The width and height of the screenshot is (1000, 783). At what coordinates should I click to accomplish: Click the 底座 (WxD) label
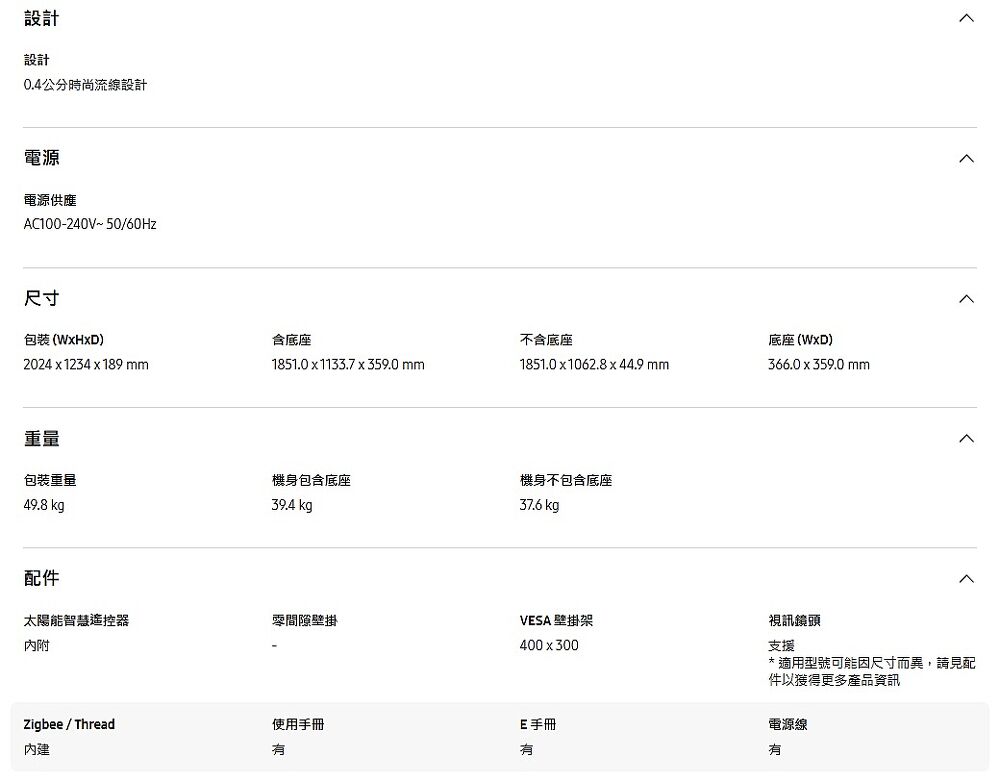click(x=800, y=340)
